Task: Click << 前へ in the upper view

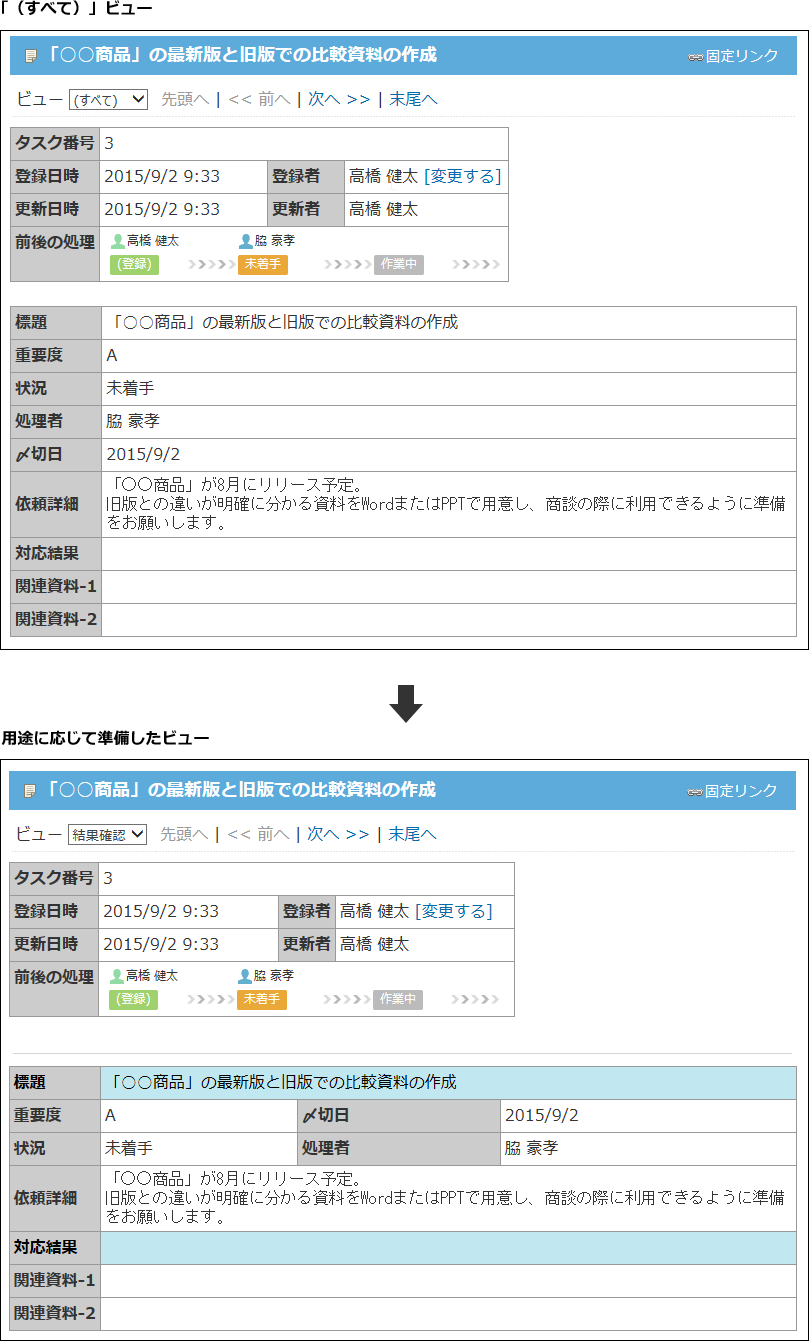Action: coord(259,99)
